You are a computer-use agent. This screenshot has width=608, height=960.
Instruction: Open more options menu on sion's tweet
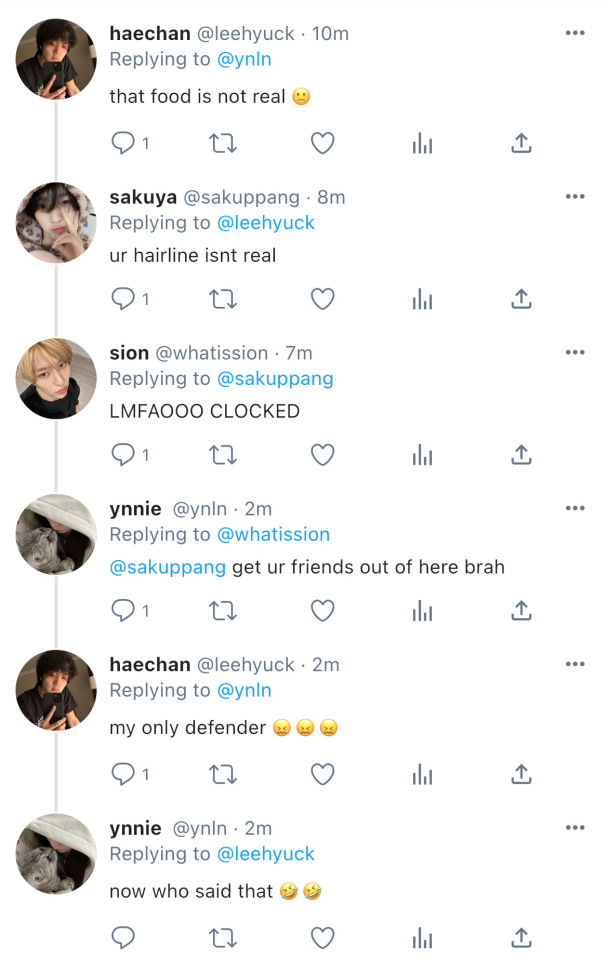pos(575,352)
